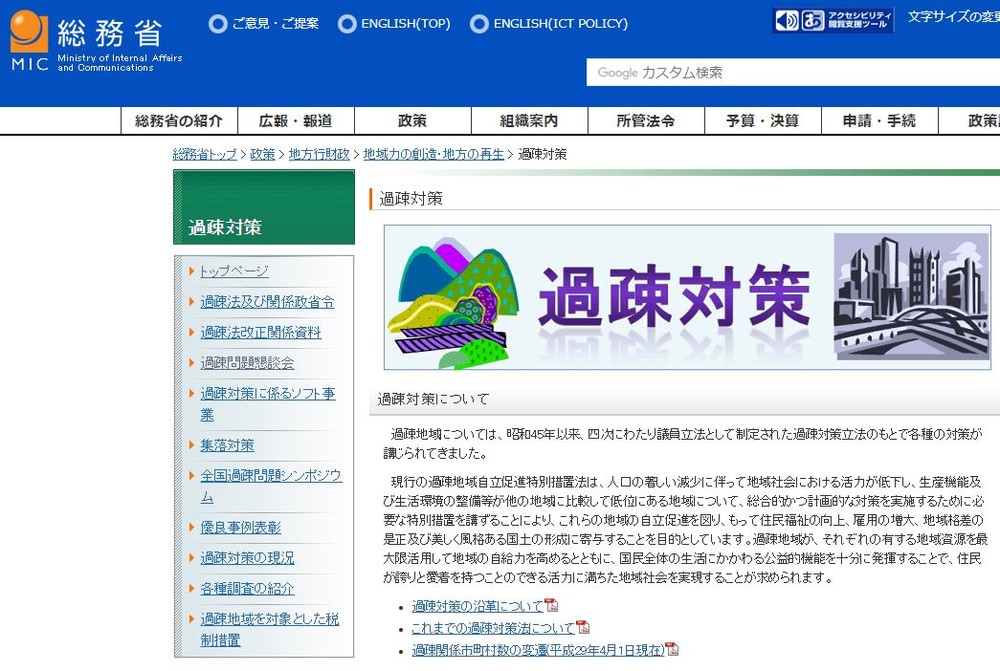Open the 申請・手続 section
This screenshot has width=1000, height=671.
pyautogui.click(x=878, y=120)
